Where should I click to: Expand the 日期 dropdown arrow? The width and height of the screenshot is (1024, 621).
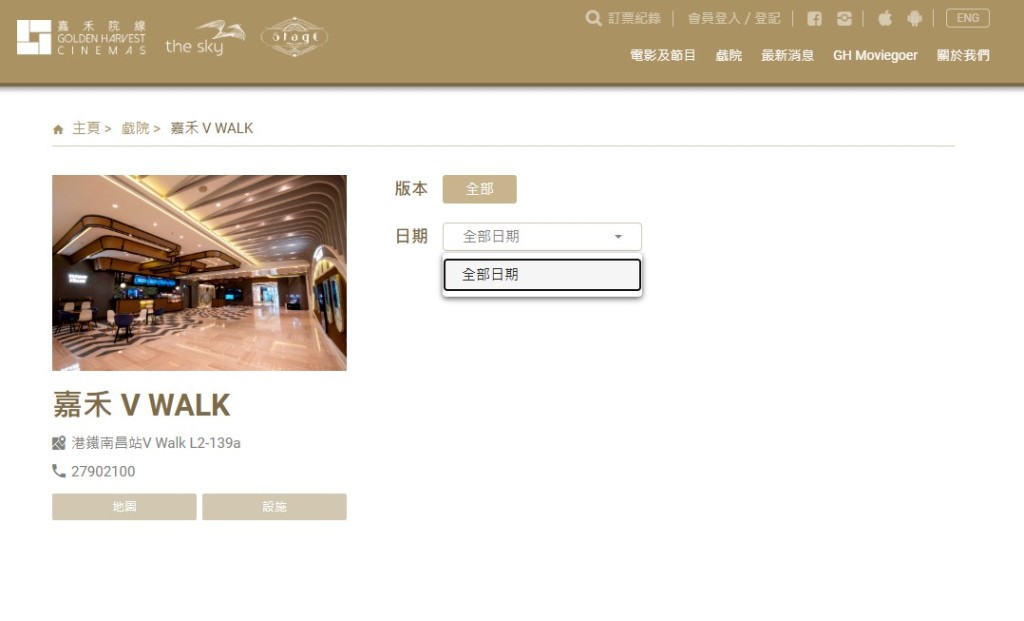pos(618,236)
